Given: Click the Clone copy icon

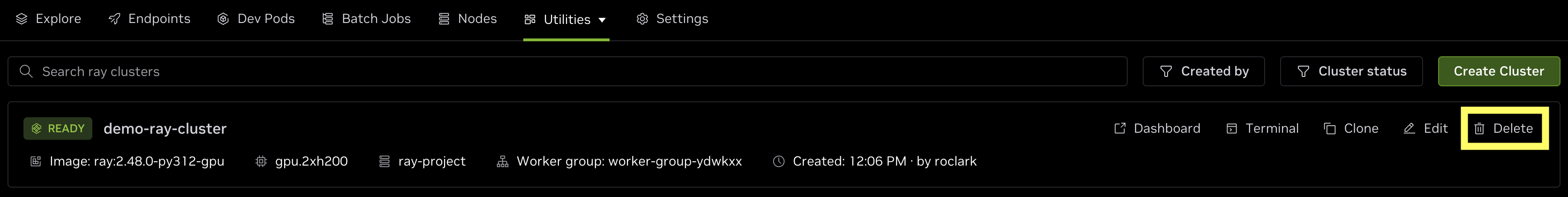Looking at the screenshot, I should (1330, 129).
